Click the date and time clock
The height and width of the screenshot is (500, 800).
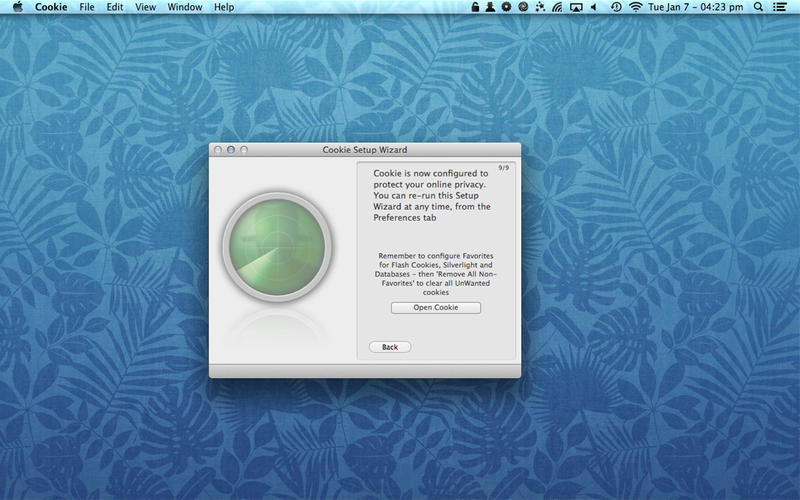pyautogui.click(x=695, y=7)
